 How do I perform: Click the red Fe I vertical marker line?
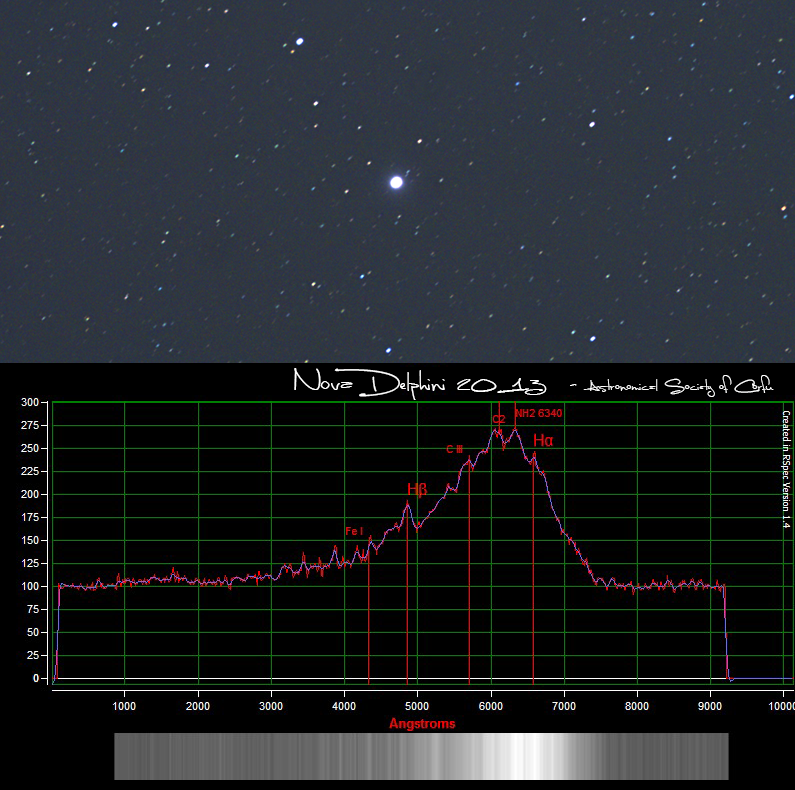[369, 616]
